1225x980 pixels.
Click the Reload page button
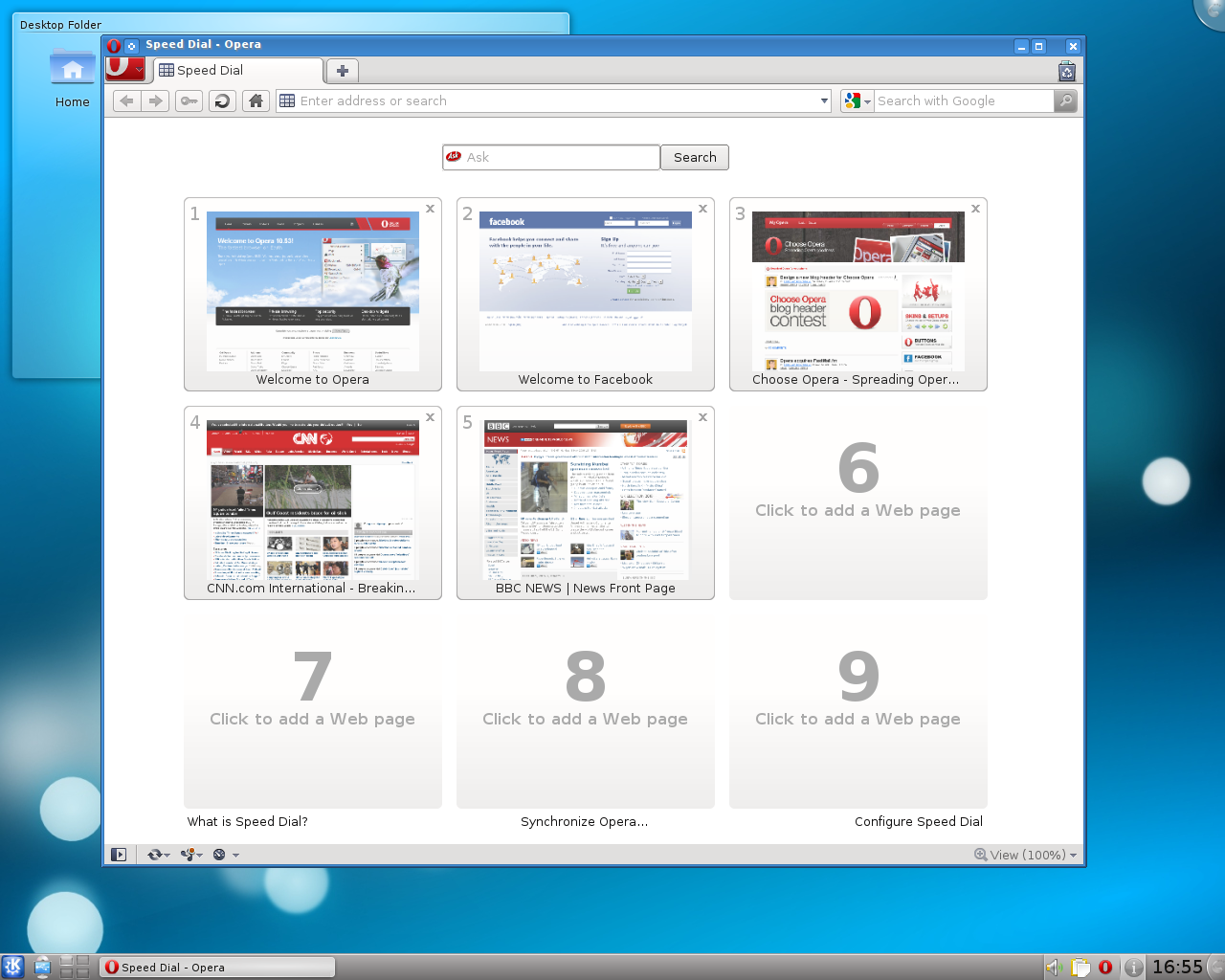[222, 100]
